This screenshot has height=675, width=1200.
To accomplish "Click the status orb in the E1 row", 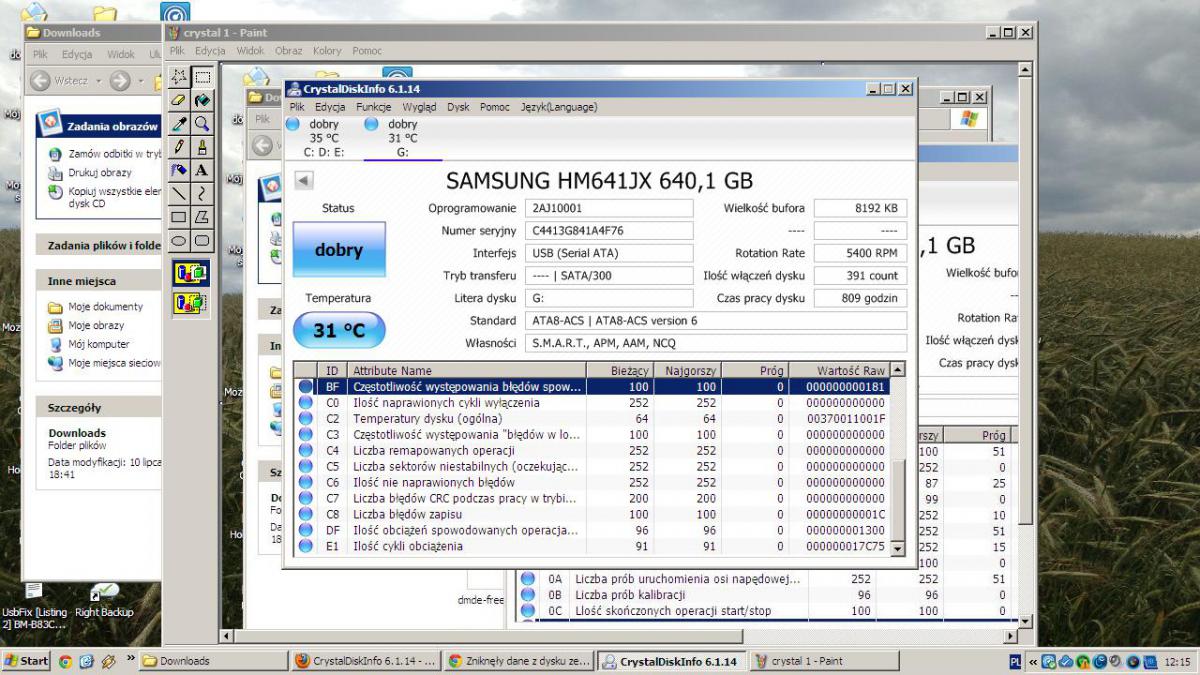I will tap(305, 546).
